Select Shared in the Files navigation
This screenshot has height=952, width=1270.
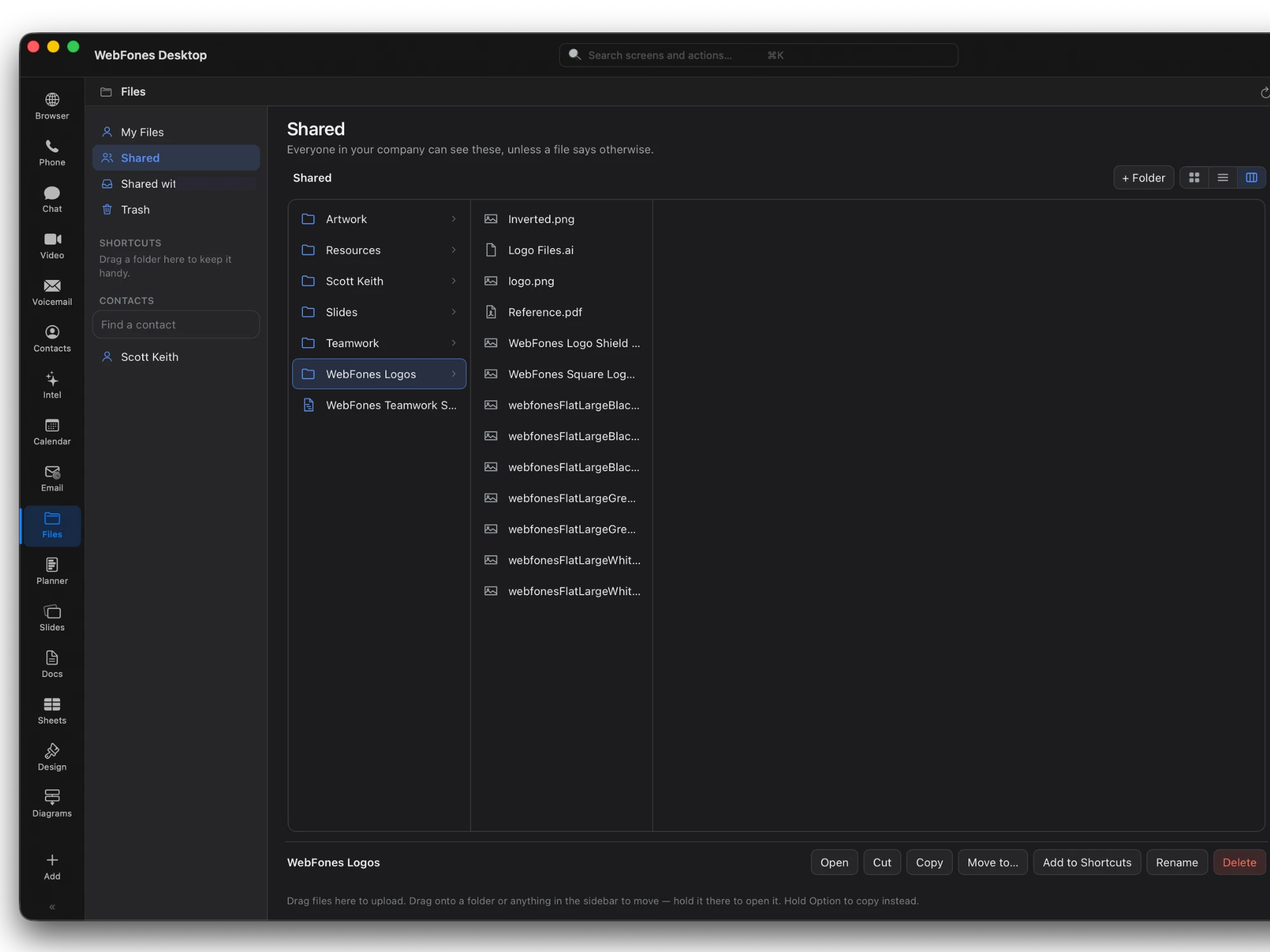tap(176, 158)
